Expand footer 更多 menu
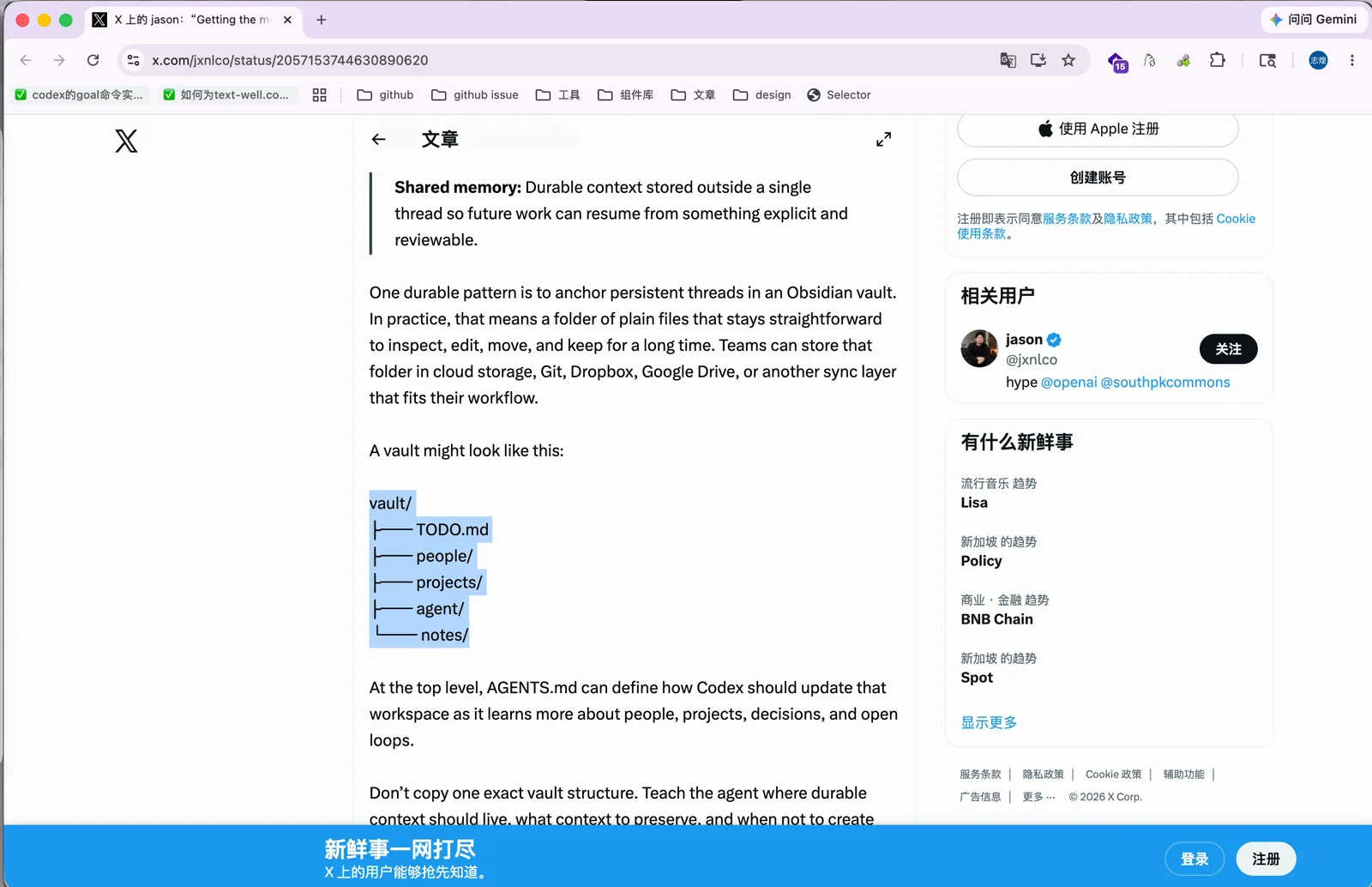The width and height of the screenshot is (1372, 887). click(1038, 797)
